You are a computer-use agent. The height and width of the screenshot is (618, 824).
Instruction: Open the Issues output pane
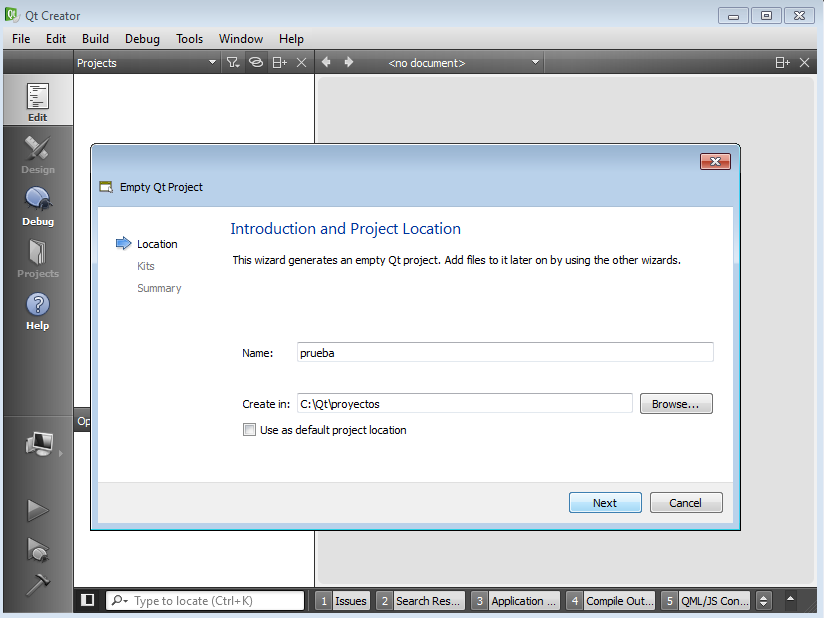tap(343, 601)
